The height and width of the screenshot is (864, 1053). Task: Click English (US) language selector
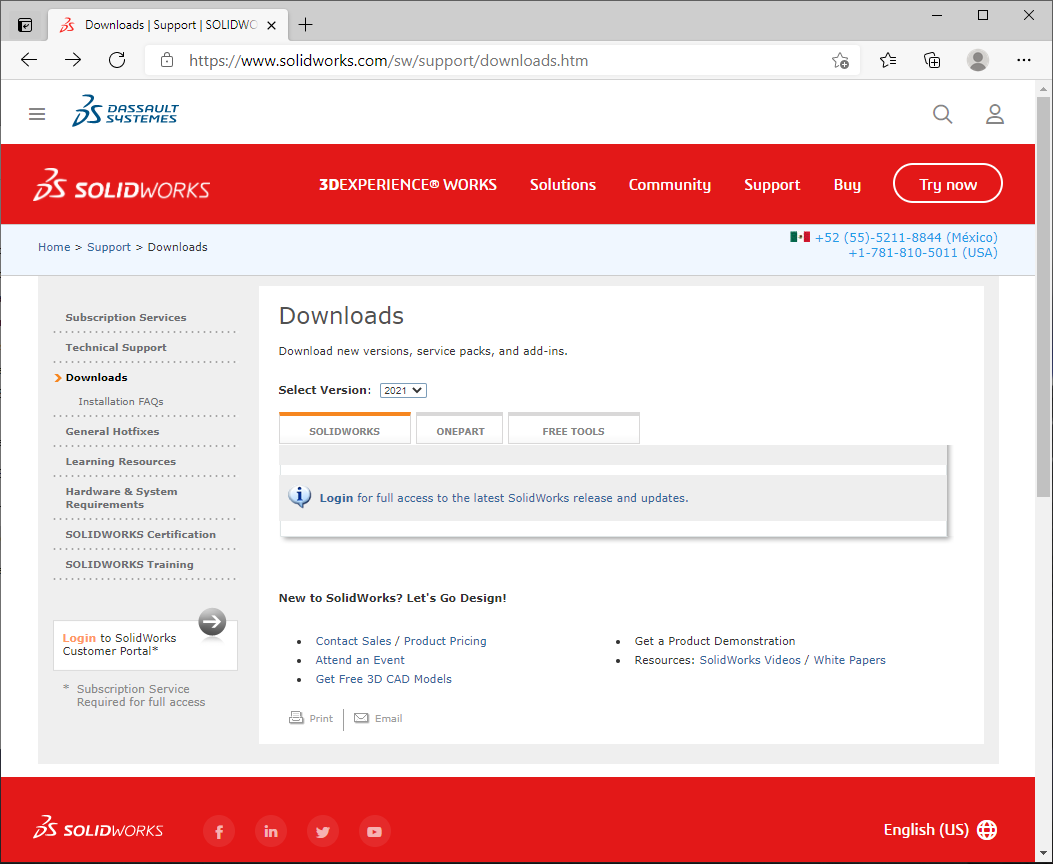click(x=925, y=830)
